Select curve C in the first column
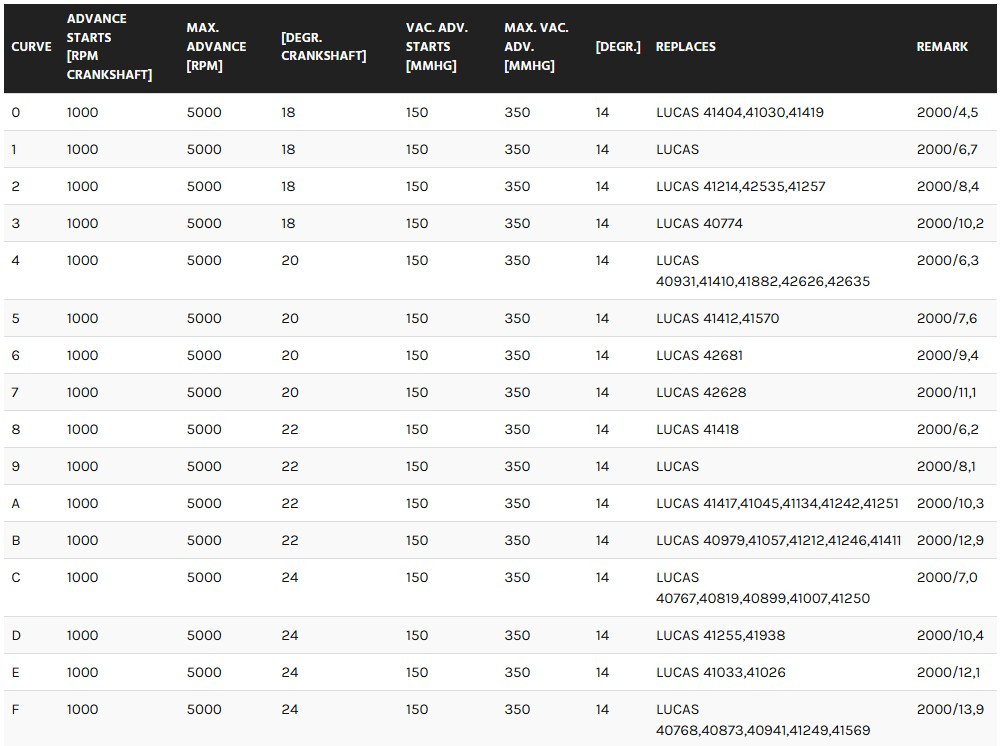The width and height of the screenshot is (1007, 746). coord(15,577)
